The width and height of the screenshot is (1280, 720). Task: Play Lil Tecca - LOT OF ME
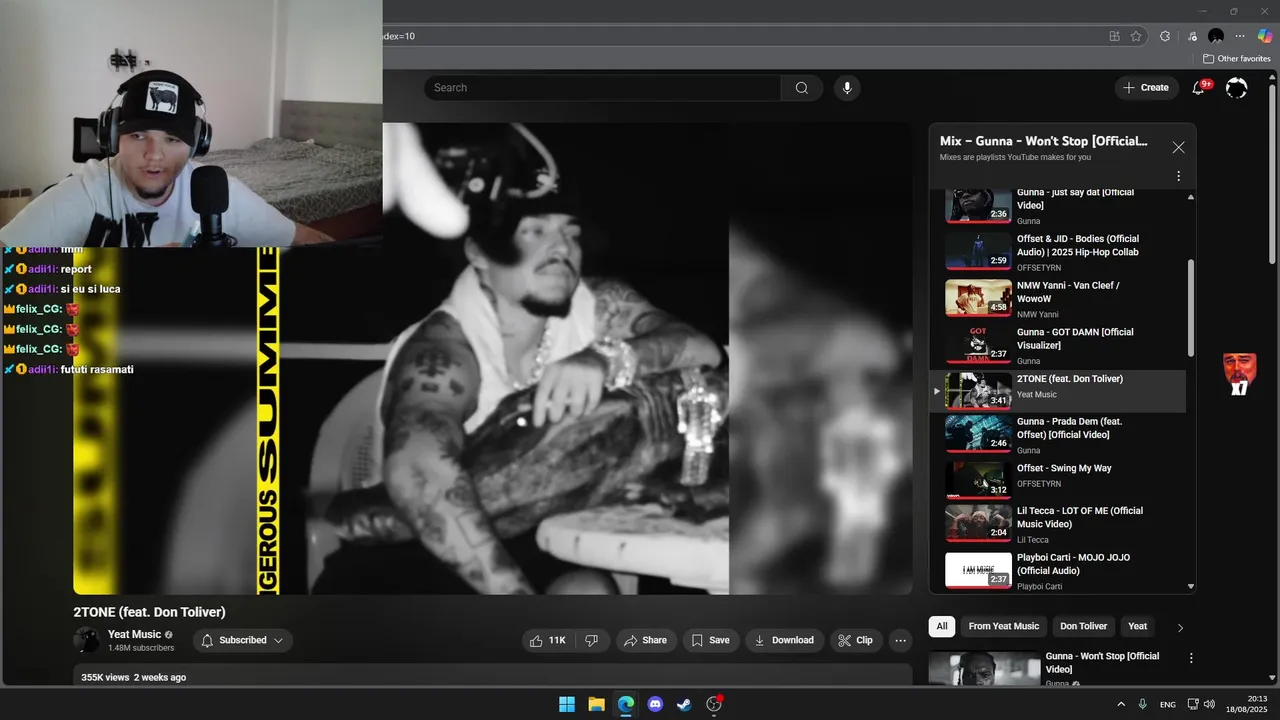point(1058,525)
